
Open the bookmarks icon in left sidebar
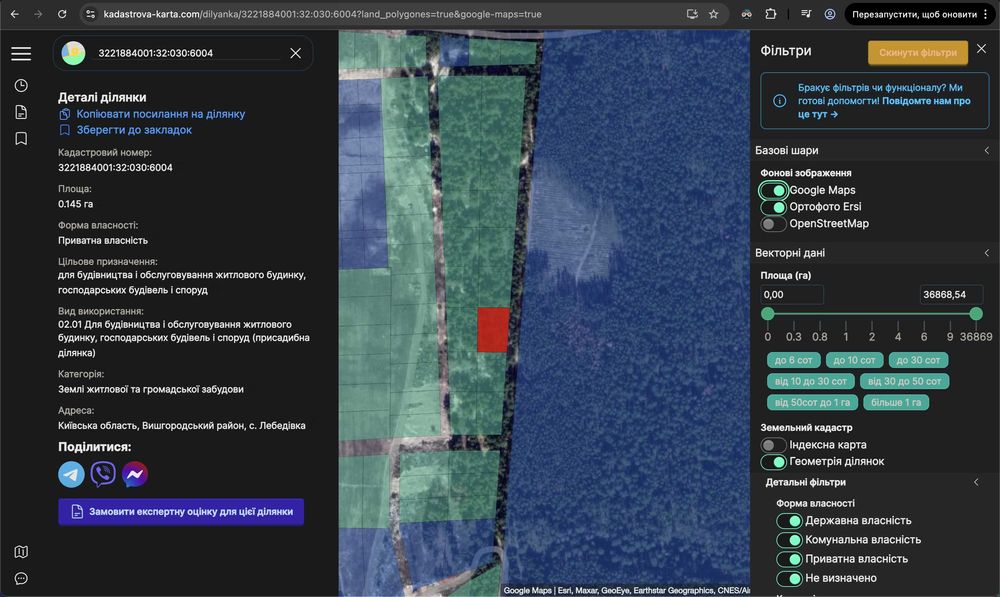(x=21, y=138)
